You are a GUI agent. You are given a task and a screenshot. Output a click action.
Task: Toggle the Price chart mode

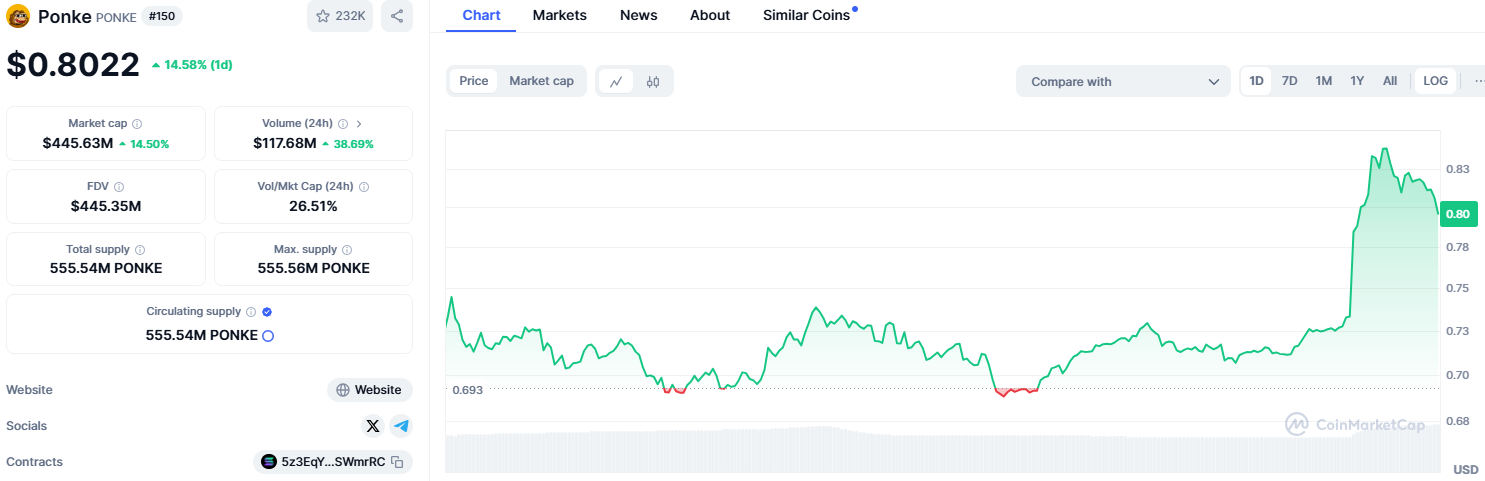tap(474, 81)
